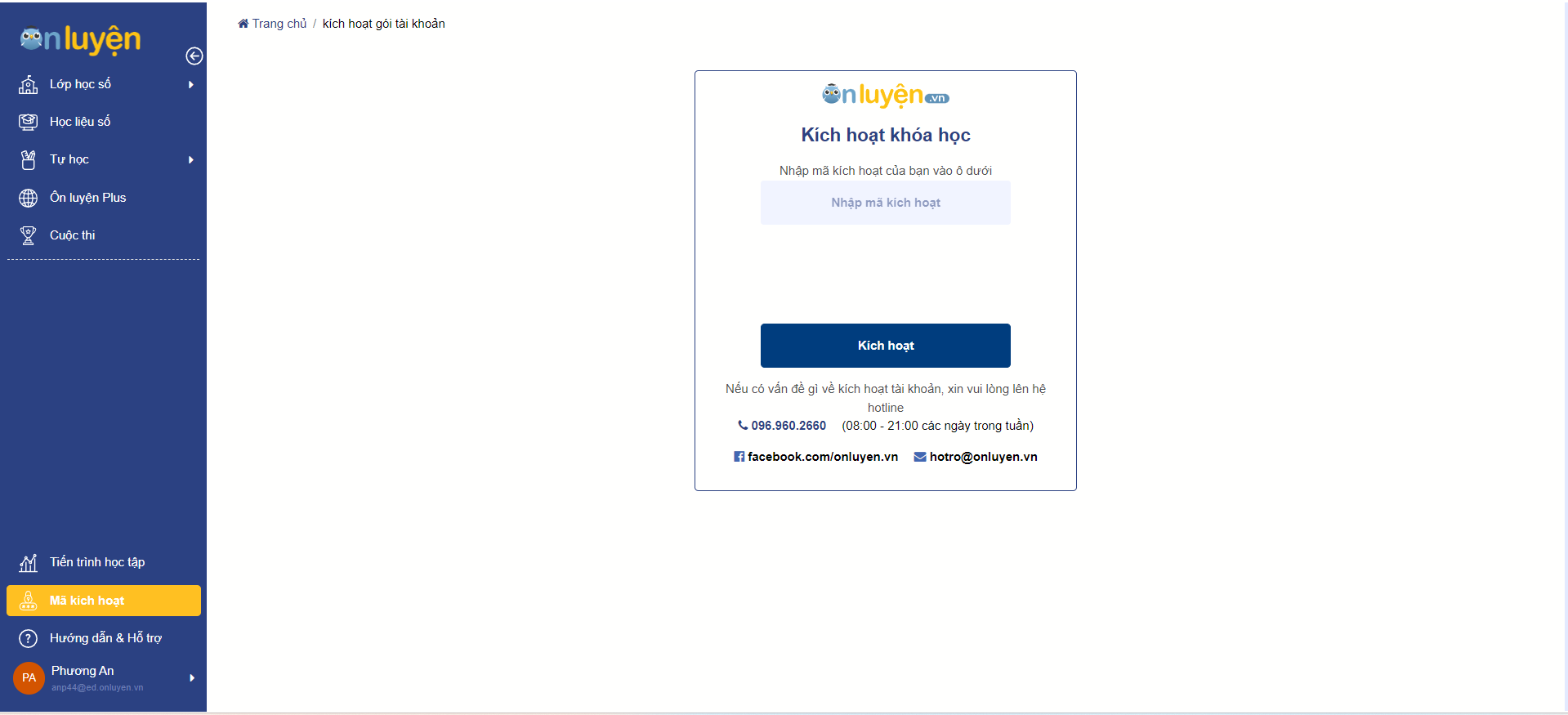Focus the Nhập mã kích hoạt input field
The height and width of the screenshot is (715, 1568).
point(885,203)
